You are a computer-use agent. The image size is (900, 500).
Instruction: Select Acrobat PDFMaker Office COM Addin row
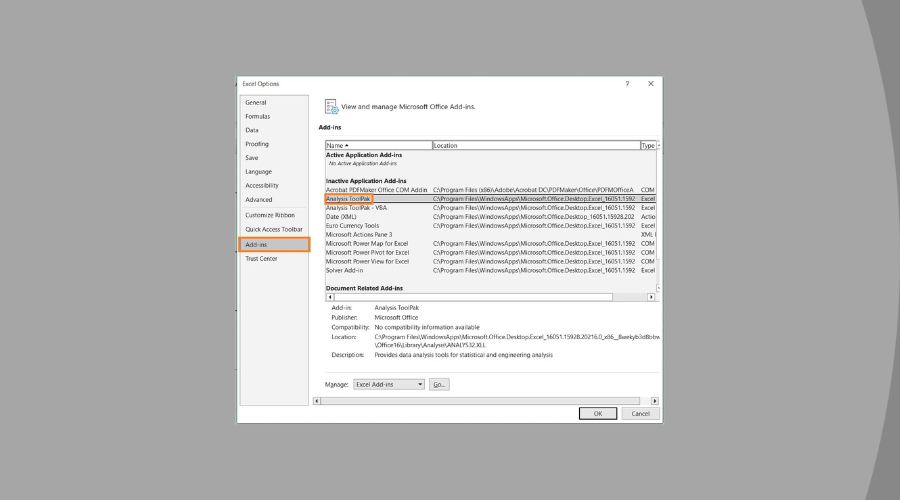[490, 189]
